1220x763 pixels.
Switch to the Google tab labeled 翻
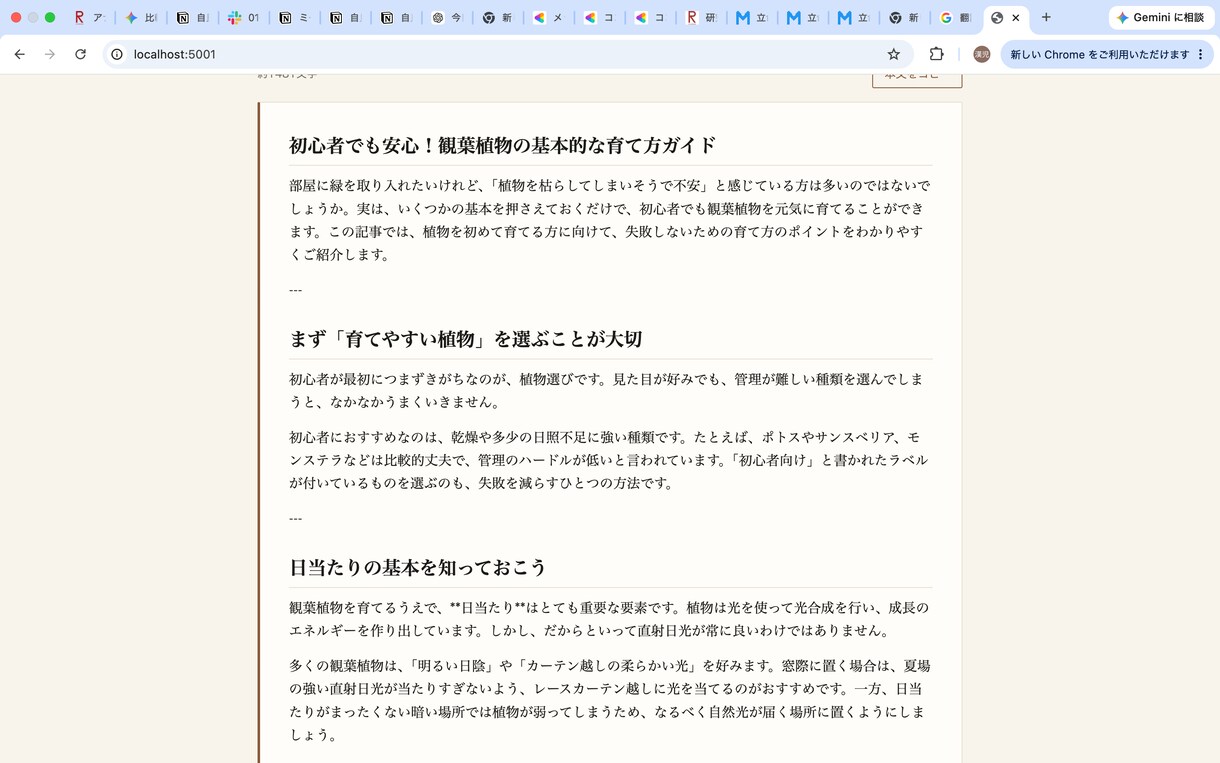click(955, 17)
